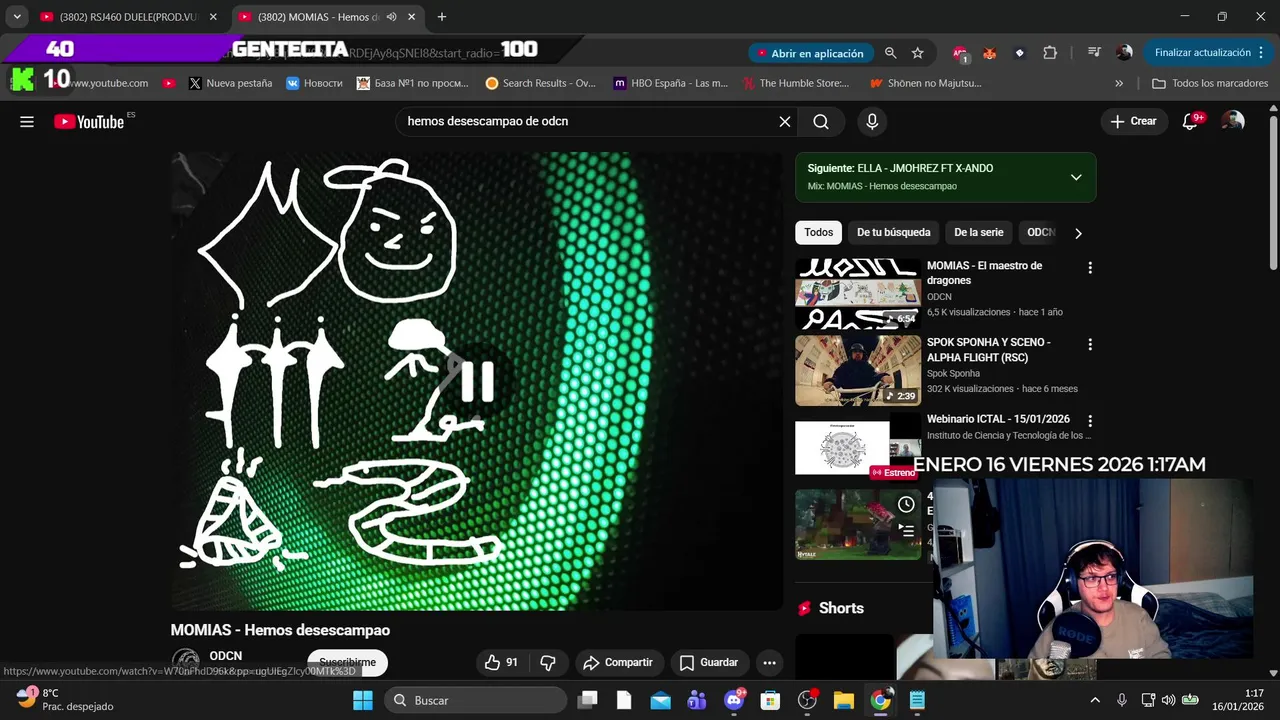Open options for Webinario ICTAL video
Screen dimensions: 1280x720
[x=1090, y=421]
